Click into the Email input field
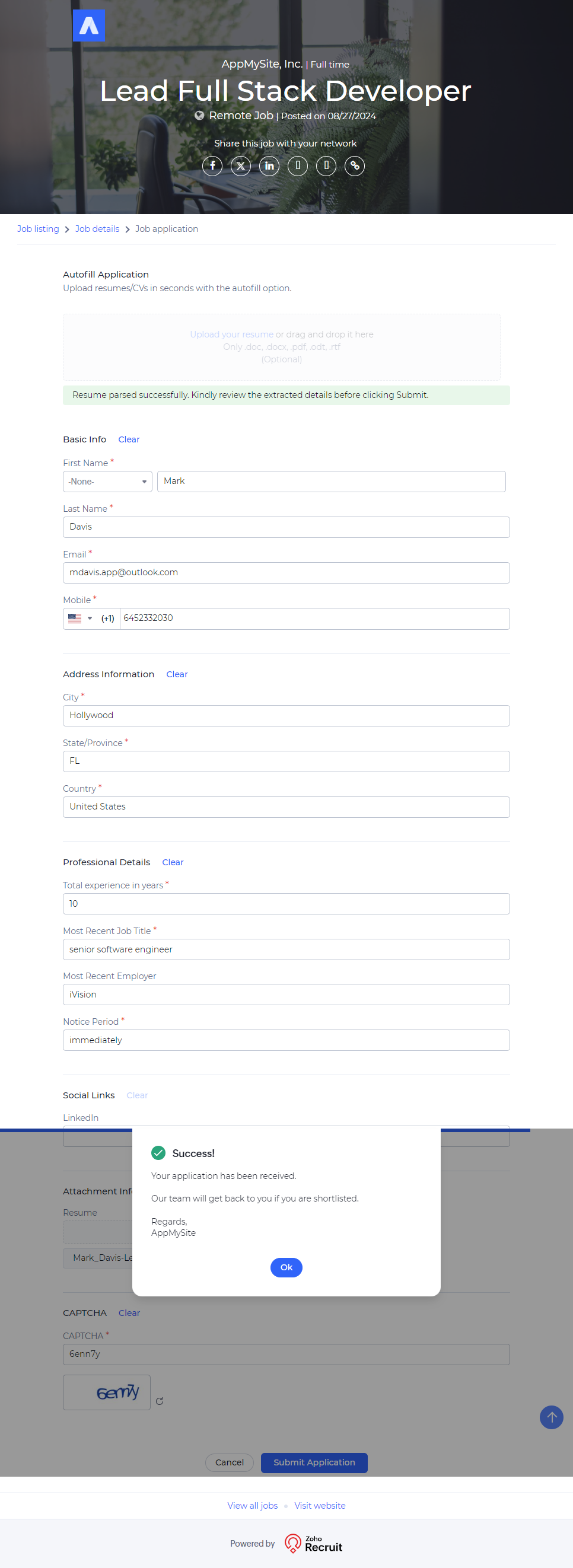Image resolution: width=573 pixels, height=1568 pixels. pyautogui.click(x=286, y=573)
